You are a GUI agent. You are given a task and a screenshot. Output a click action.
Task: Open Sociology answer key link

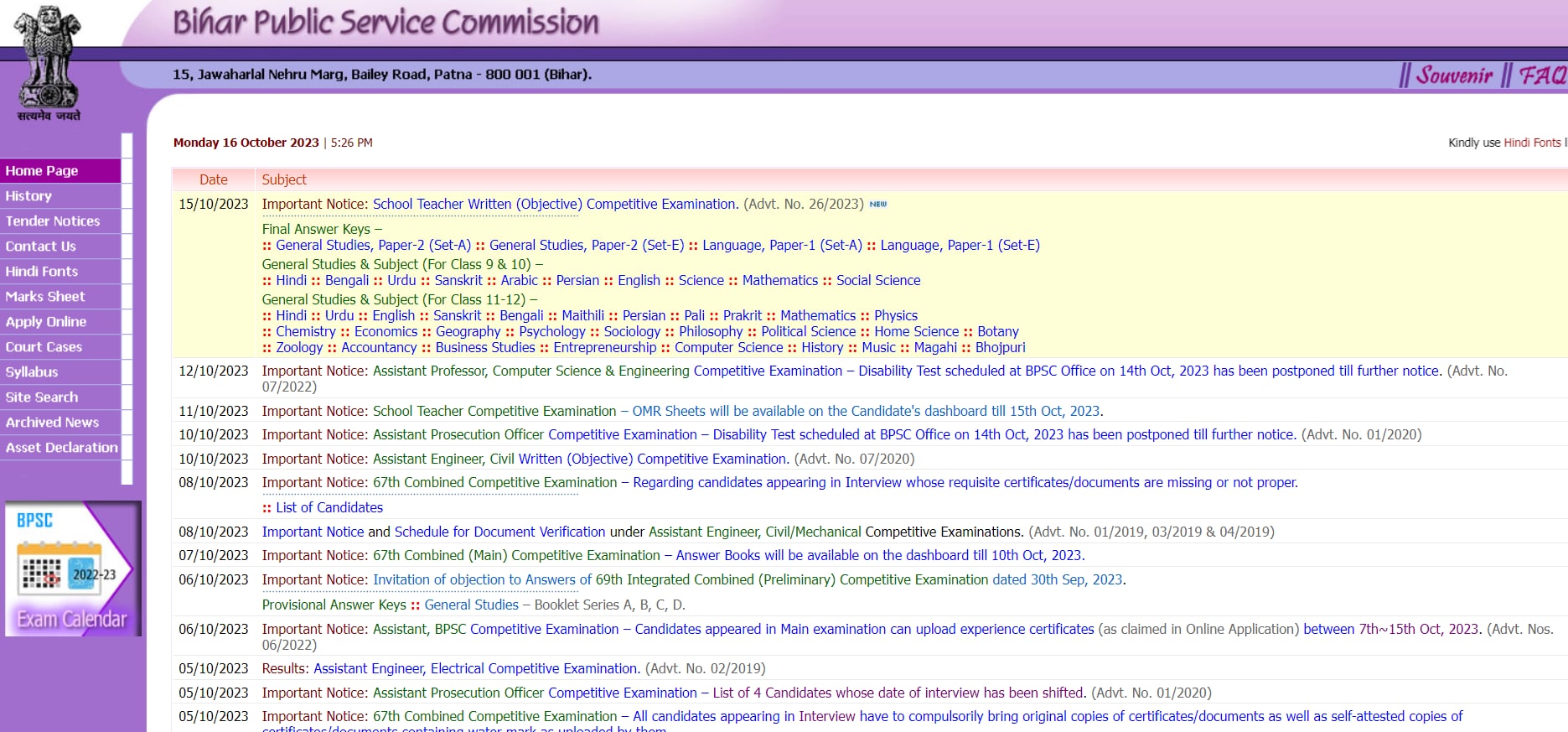point(632,331)
